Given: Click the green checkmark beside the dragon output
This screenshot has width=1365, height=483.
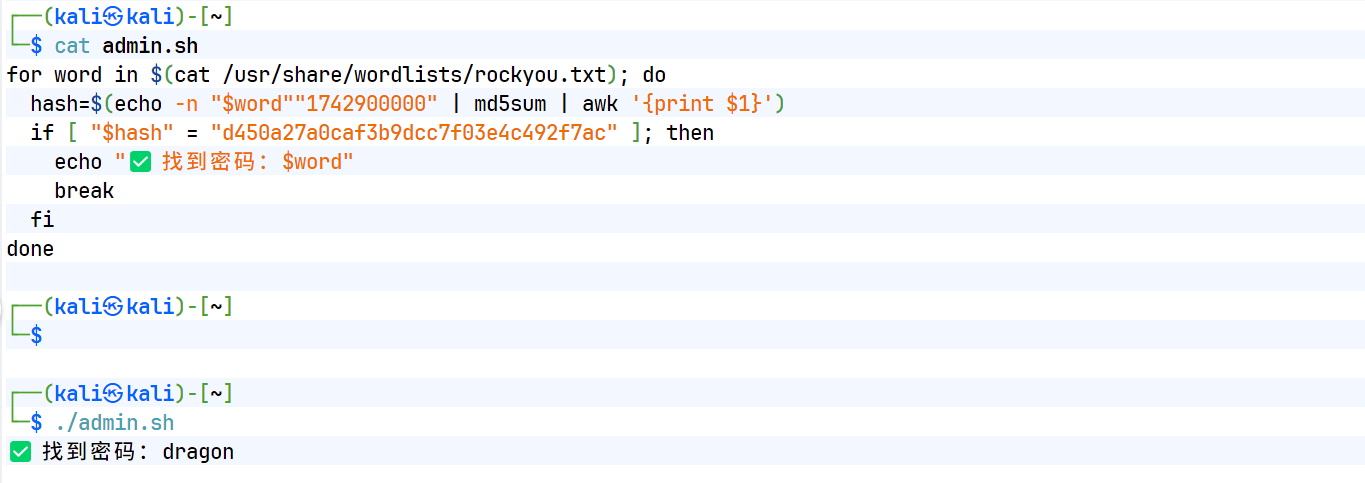Looking at the screenshot, I should click(20, 452).
